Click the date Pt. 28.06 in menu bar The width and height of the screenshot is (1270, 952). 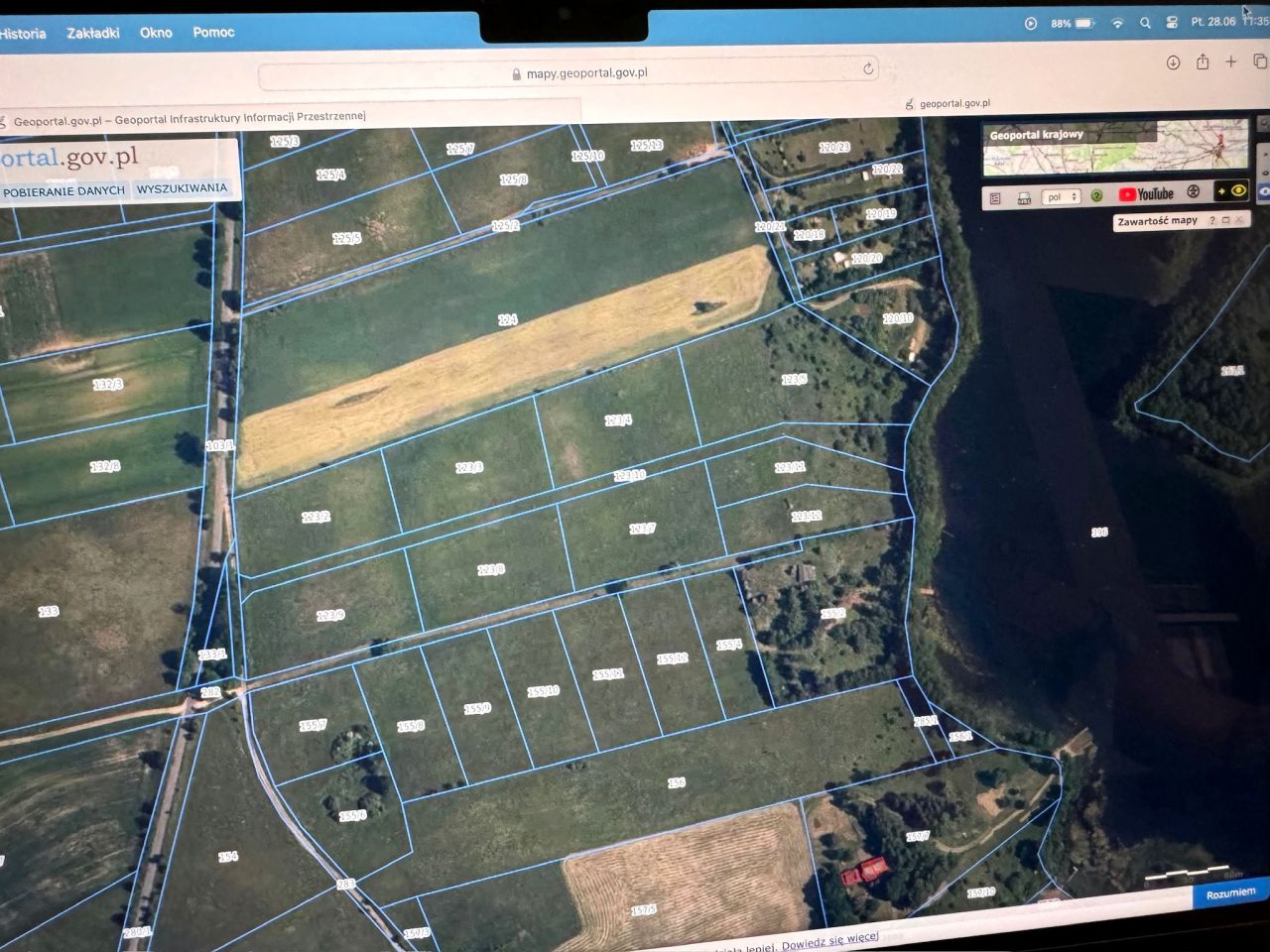pyautogui.click(x=1213, y=22)
